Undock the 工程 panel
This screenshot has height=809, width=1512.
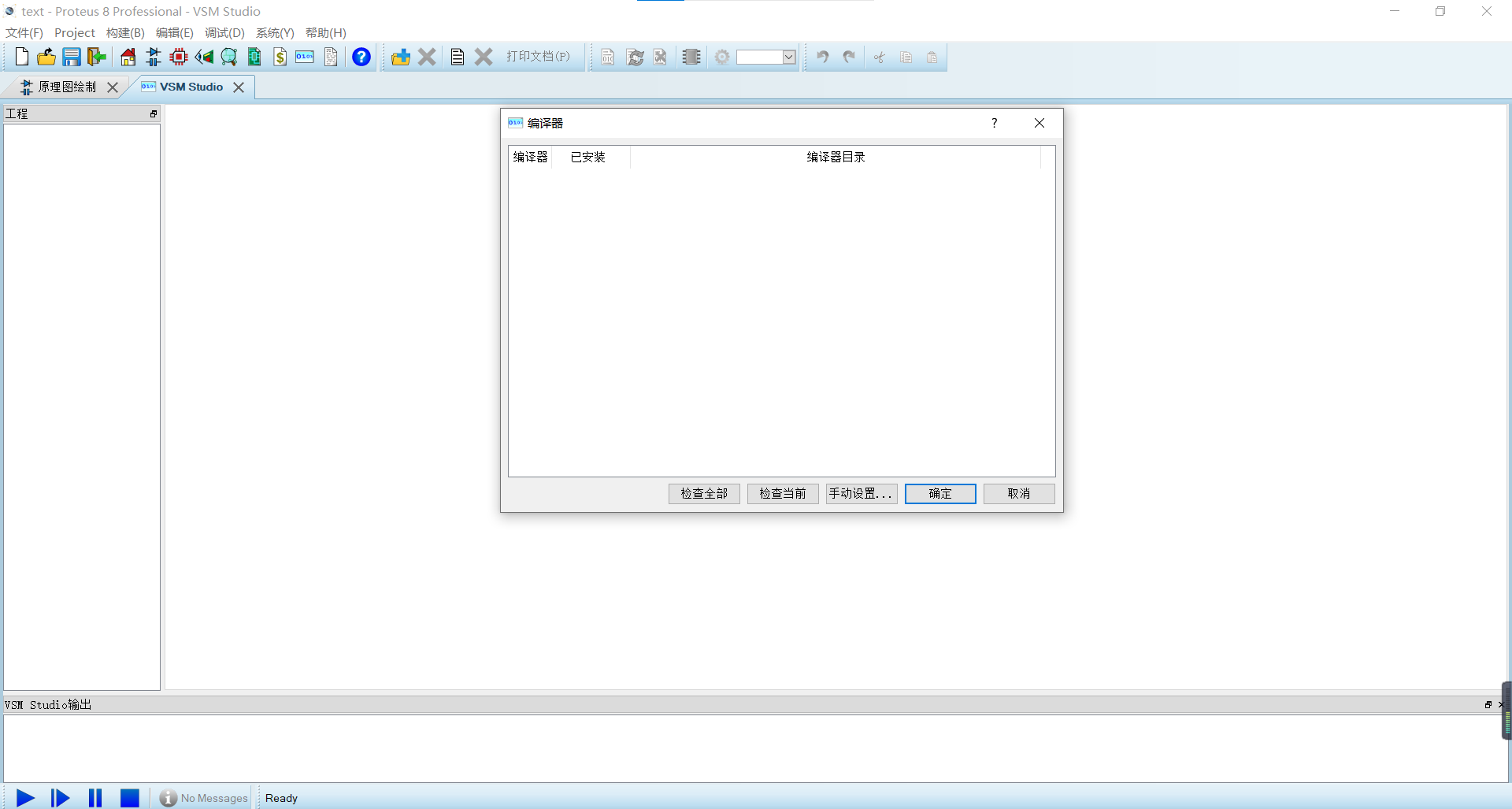click(154, 114)
